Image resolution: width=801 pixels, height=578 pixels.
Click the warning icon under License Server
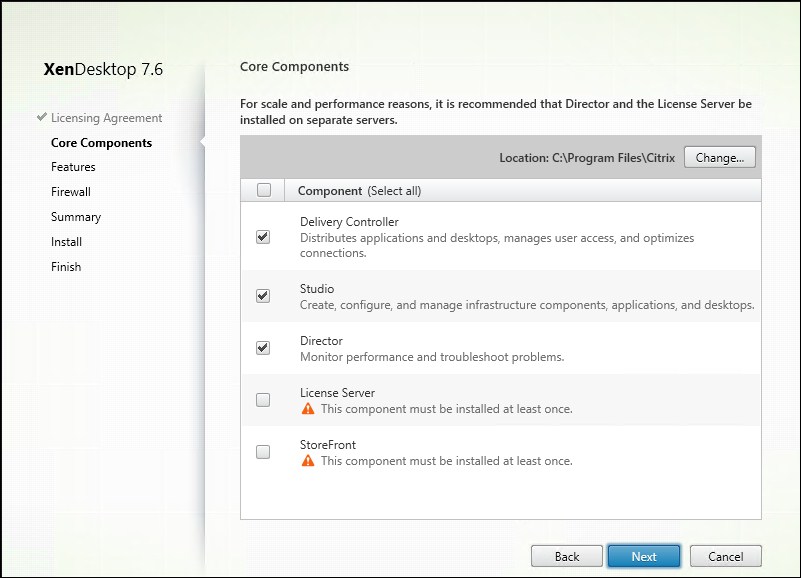[308, 408]
